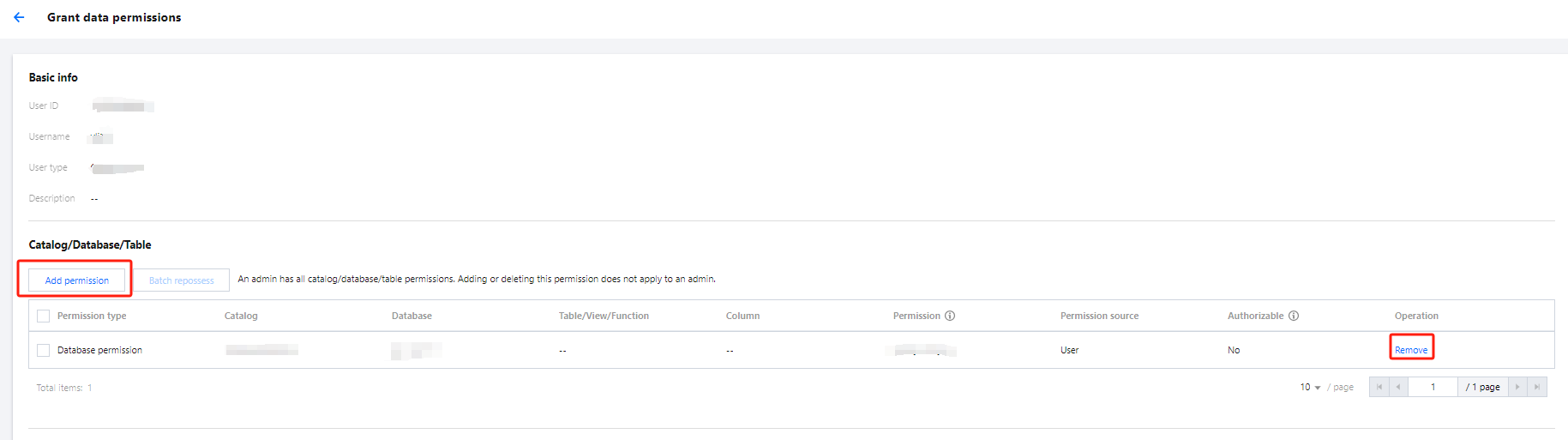
Task: Click the back arrow beside Grant data permissions
Action: tap(19, 17)
